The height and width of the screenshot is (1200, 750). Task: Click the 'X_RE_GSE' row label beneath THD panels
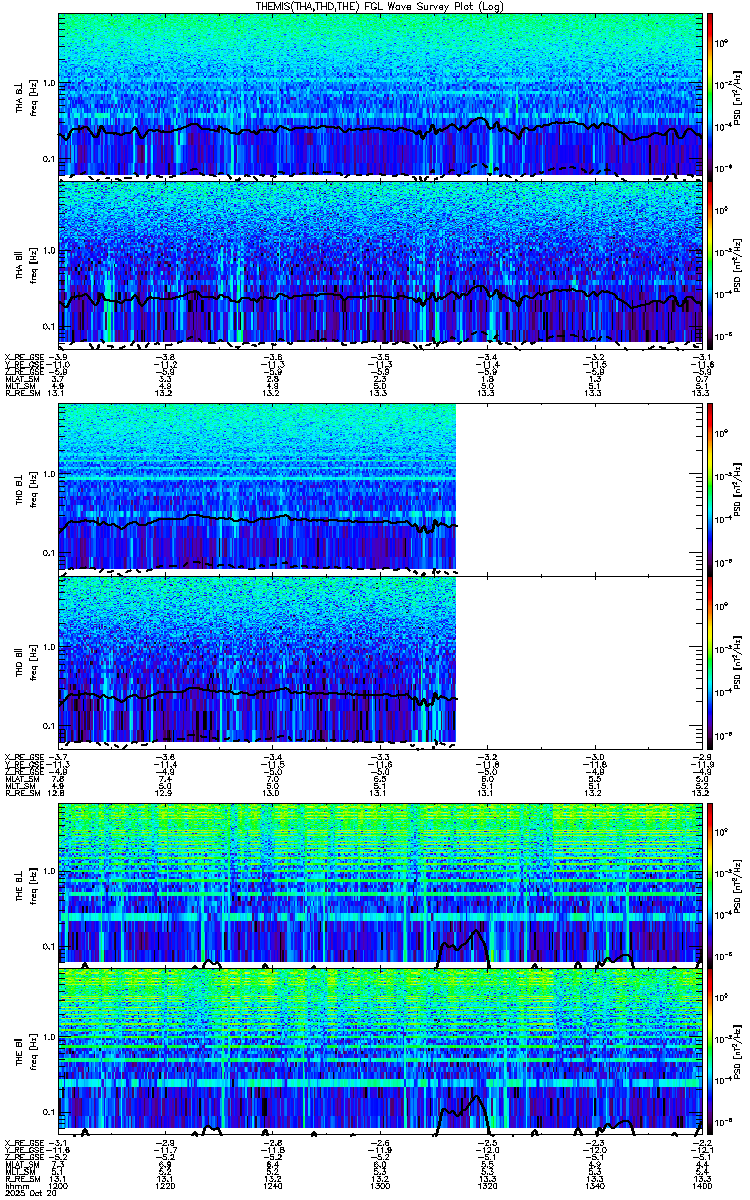[x=25, y=756]
